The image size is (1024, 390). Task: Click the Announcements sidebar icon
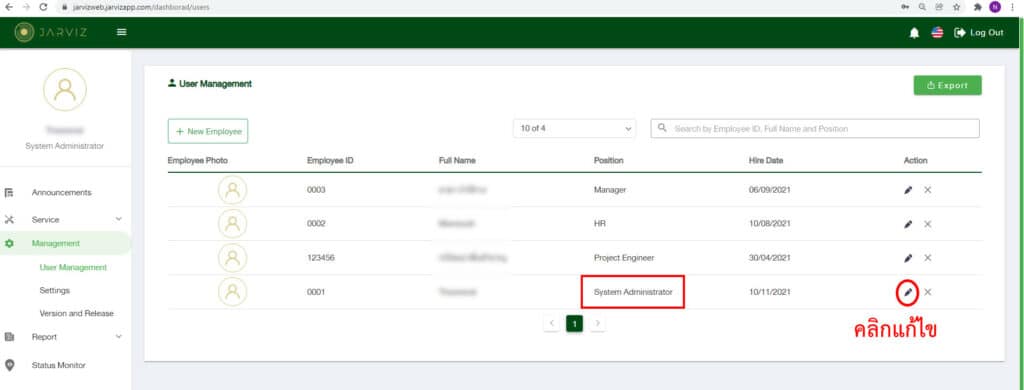tap(9, 193)
